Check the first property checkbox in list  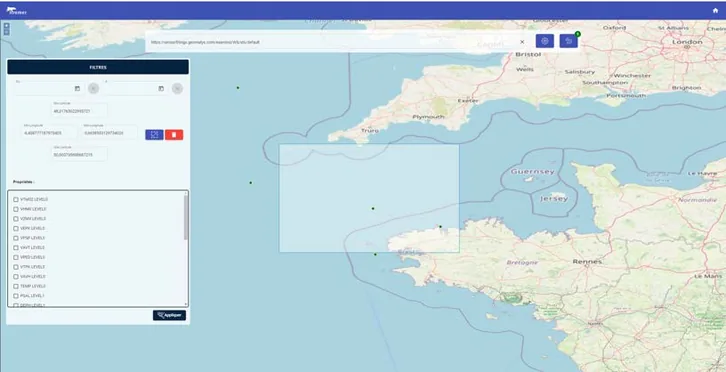[x=16, y=200]
